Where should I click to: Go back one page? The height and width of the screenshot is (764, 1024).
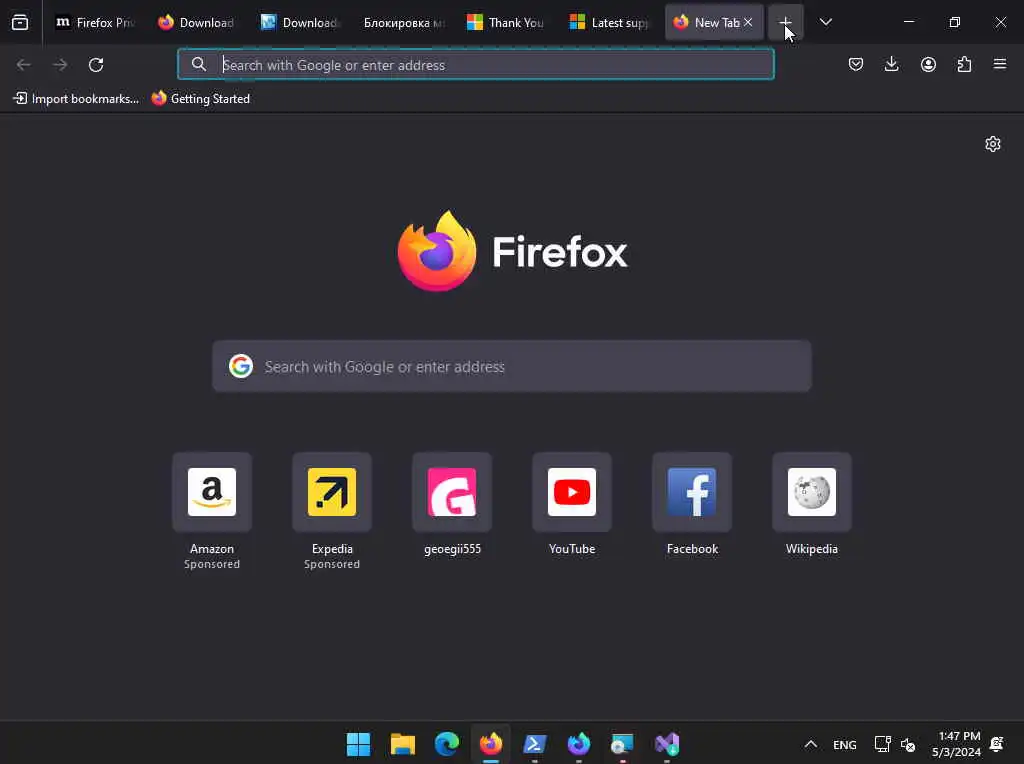pos(24,65)
